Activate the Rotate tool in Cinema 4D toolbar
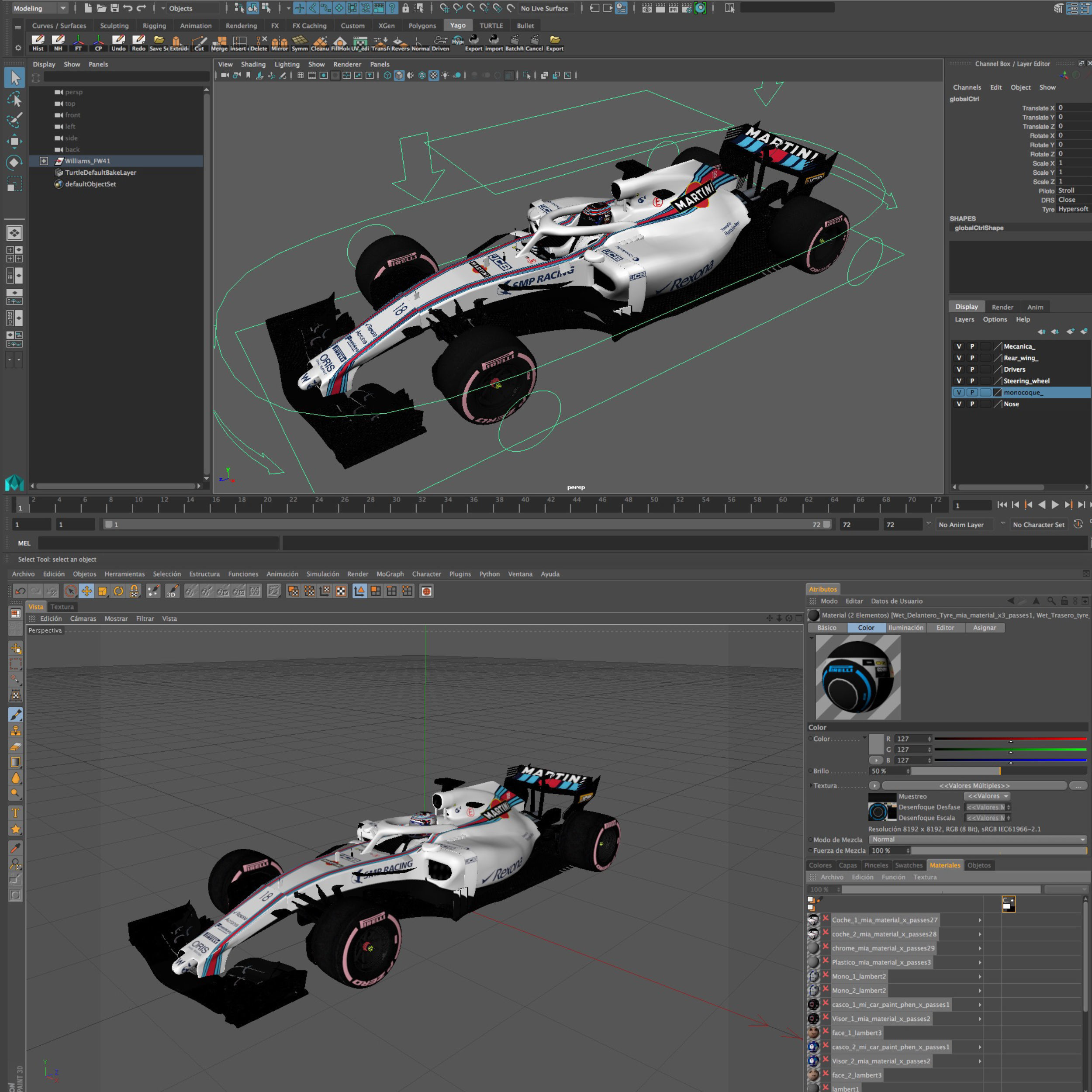 pos(118,591)
